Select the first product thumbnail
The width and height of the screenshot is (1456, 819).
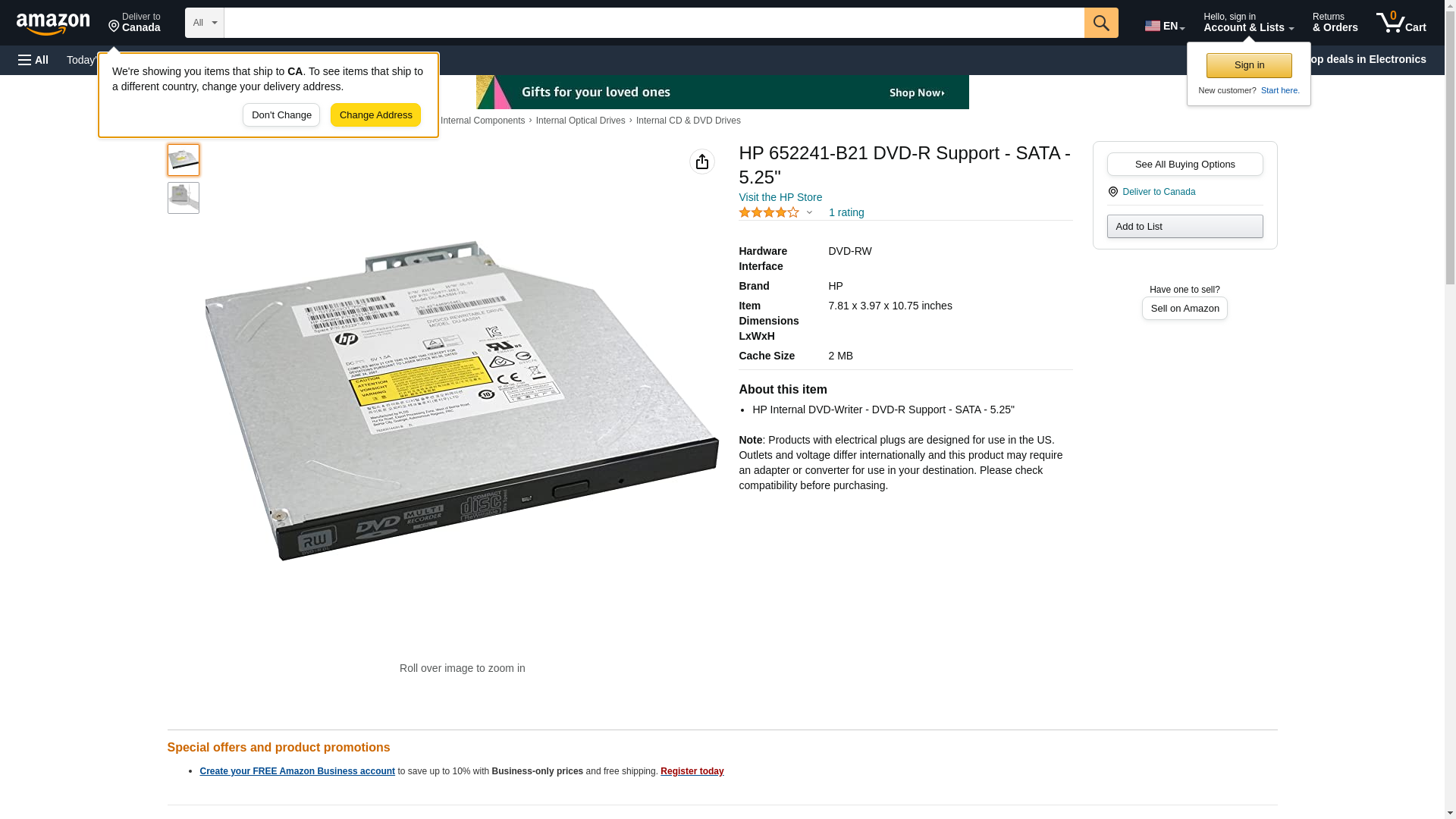tap(183, 160)
